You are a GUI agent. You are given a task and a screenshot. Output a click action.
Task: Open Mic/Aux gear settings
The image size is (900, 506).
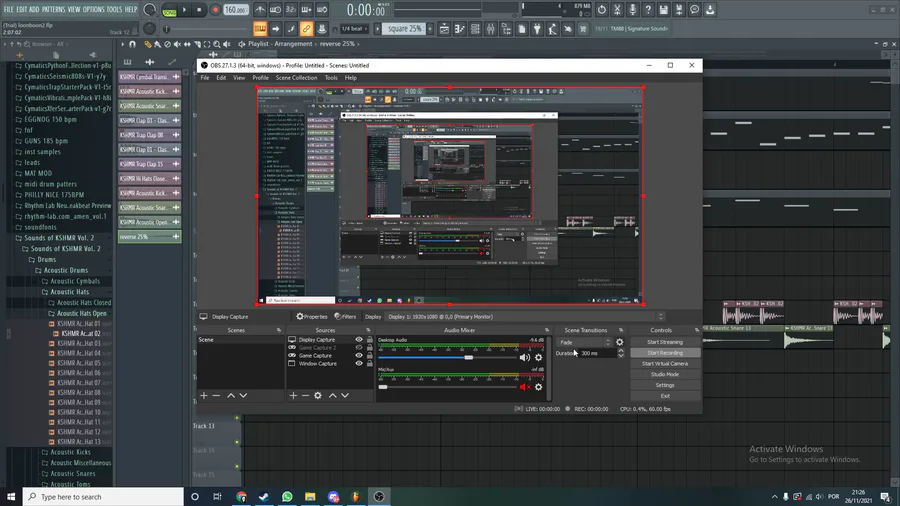[x=538, y=387]
